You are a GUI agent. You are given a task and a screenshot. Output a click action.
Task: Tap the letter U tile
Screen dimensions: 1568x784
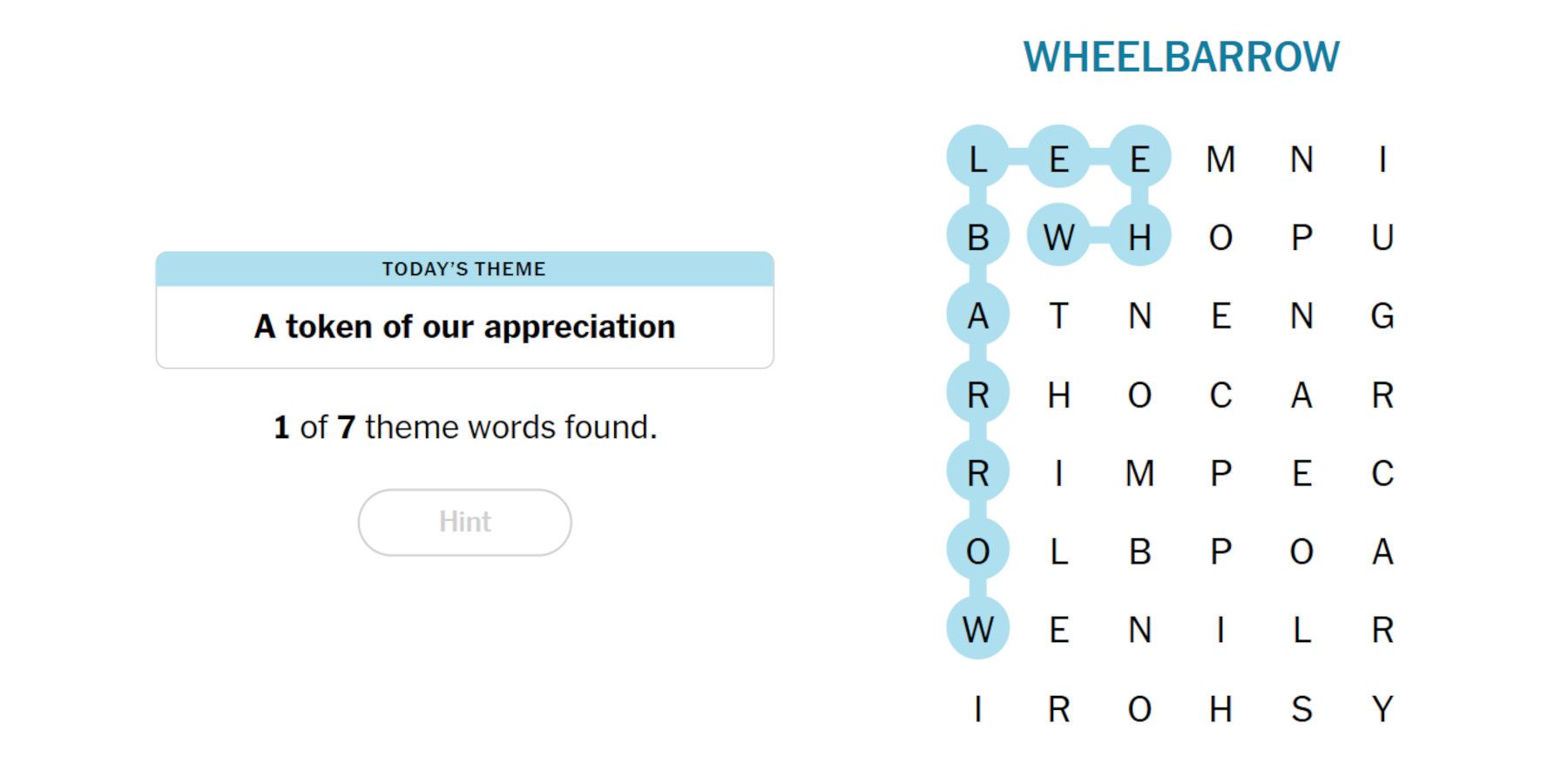tap(1382, 237)
